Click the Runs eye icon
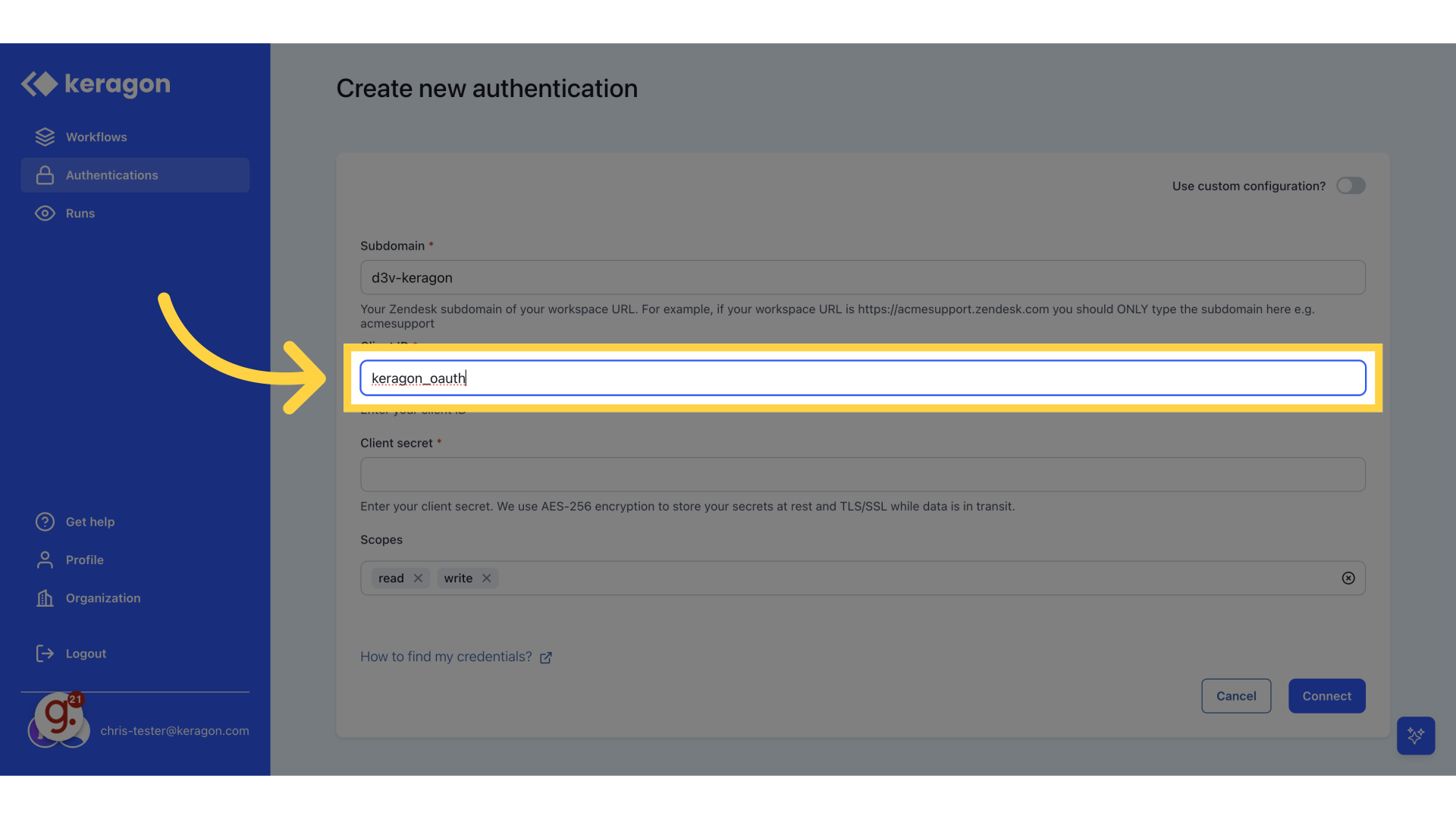This screenshot has width=1456, height=819. (x=45, y=213)
